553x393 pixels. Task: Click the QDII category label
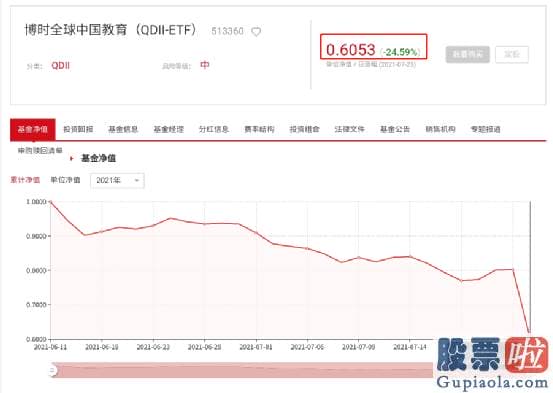click(x=61, y=66)
